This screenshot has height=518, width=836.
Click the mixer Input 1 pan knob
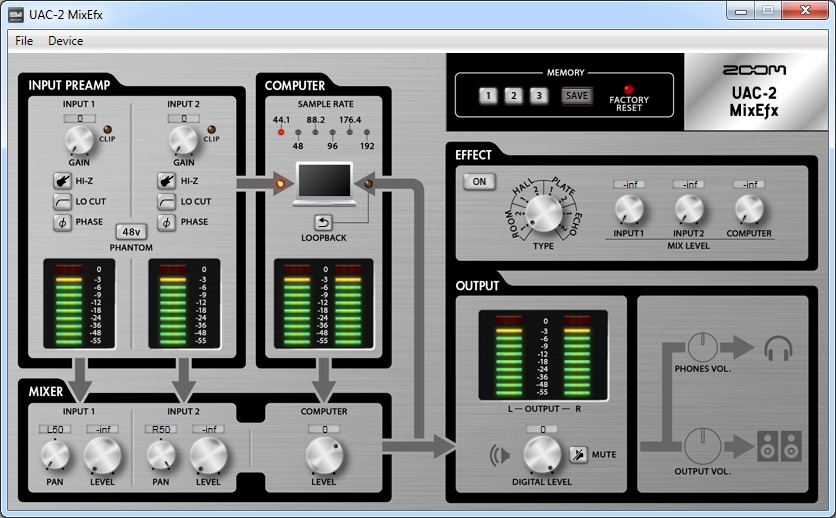(x=55, y=455)
